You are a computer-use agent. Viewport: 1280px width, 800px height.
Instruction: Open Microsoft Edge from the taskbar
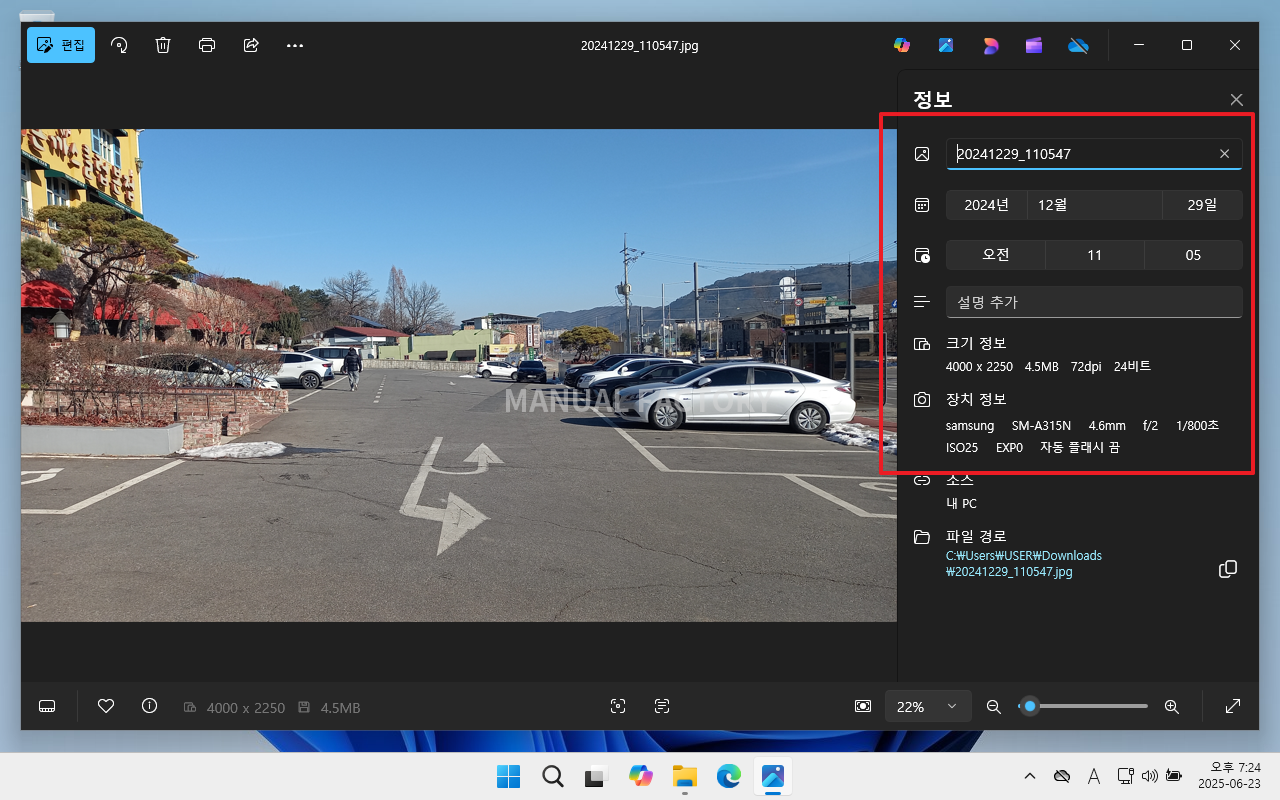[x=728, y=776]
